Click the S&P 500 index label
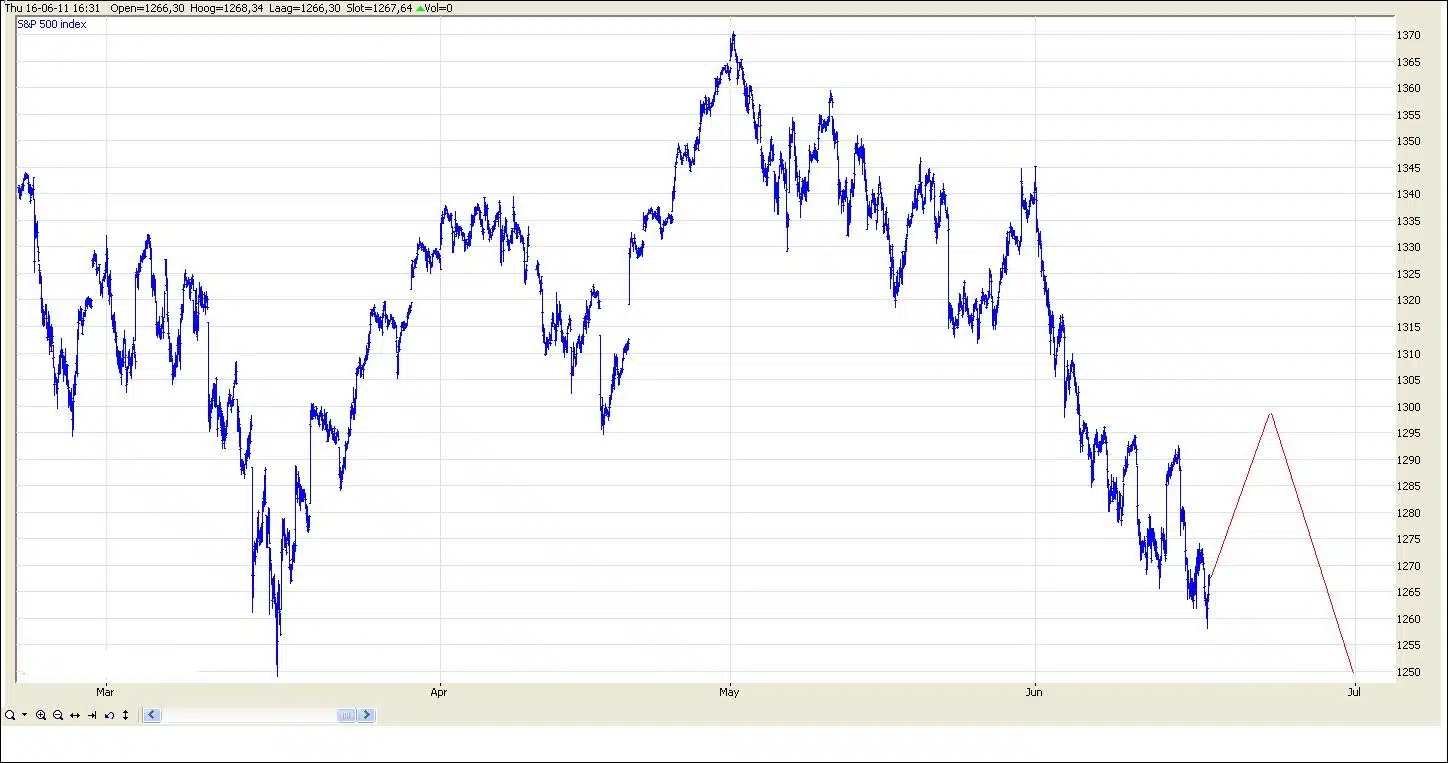The image size is (1448, 763). (52, 24)
